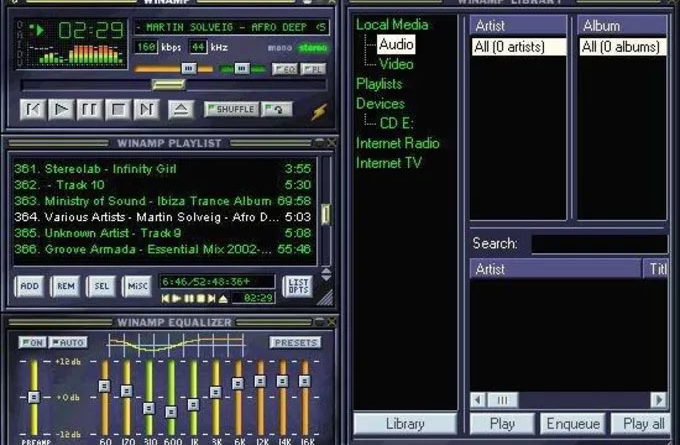
Task: Toggle the equalizer AUTO button
Action: click(x=68, y=343)
